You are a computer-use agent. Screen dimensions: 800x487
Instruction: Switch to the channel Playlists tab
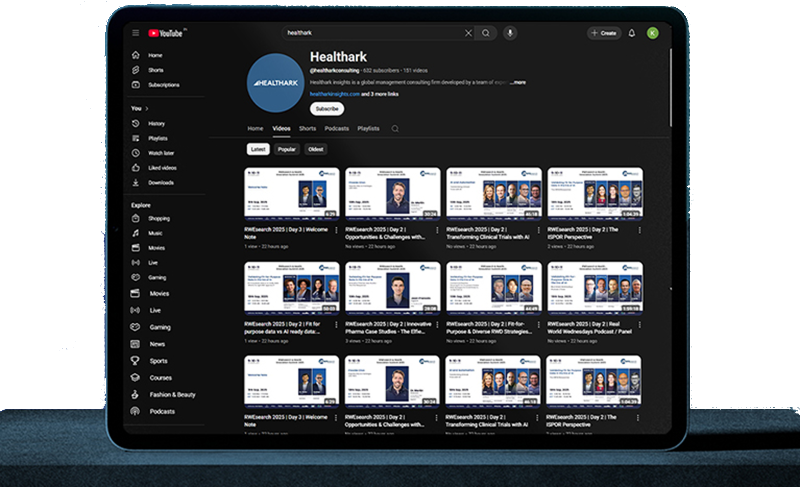(x=368, y=129)
